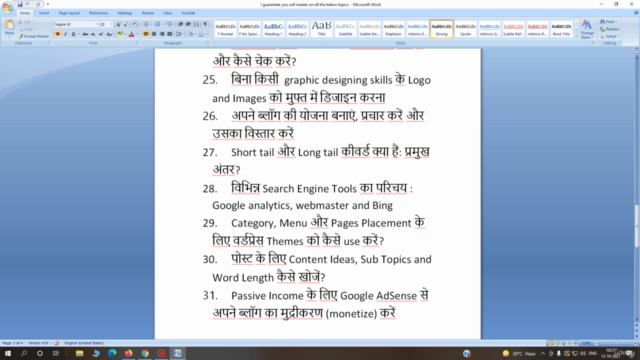This screenshot has height=360, width=640.
Task: Shrink font size with the smaller A
Action: [x=126, y=24]
